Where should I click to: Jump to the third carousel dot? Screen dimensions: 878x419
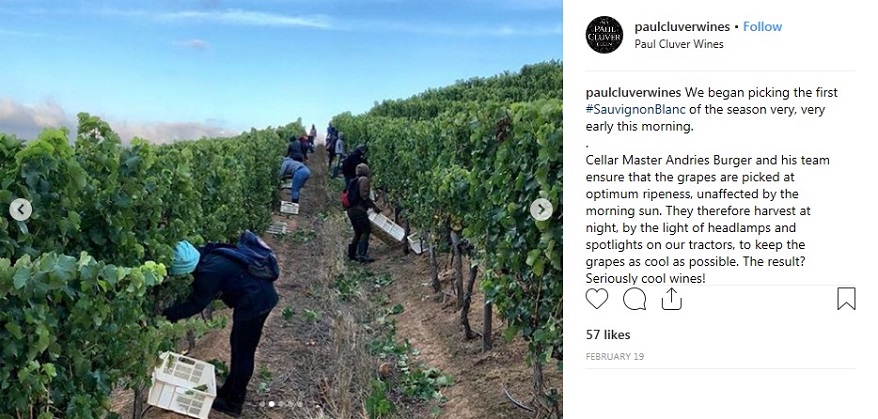[x=281, y=404]
